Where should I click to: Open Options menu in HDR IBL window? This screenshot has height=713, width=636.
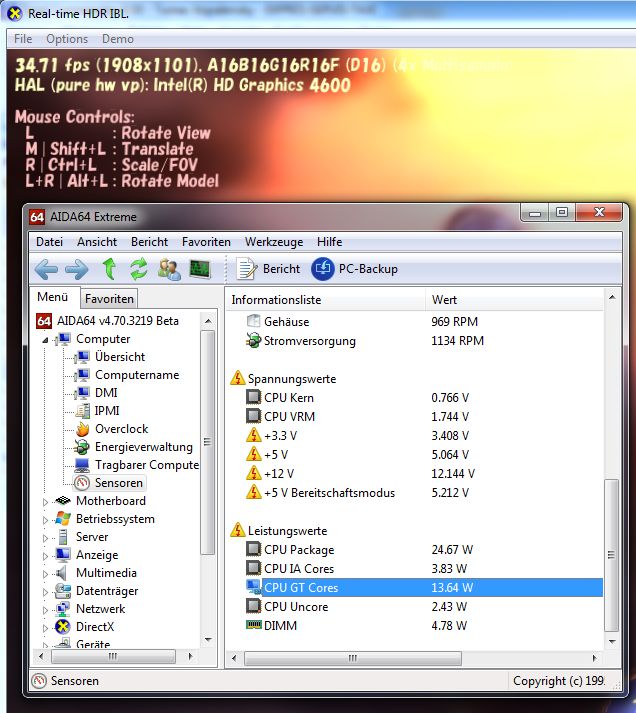point(67,39)
